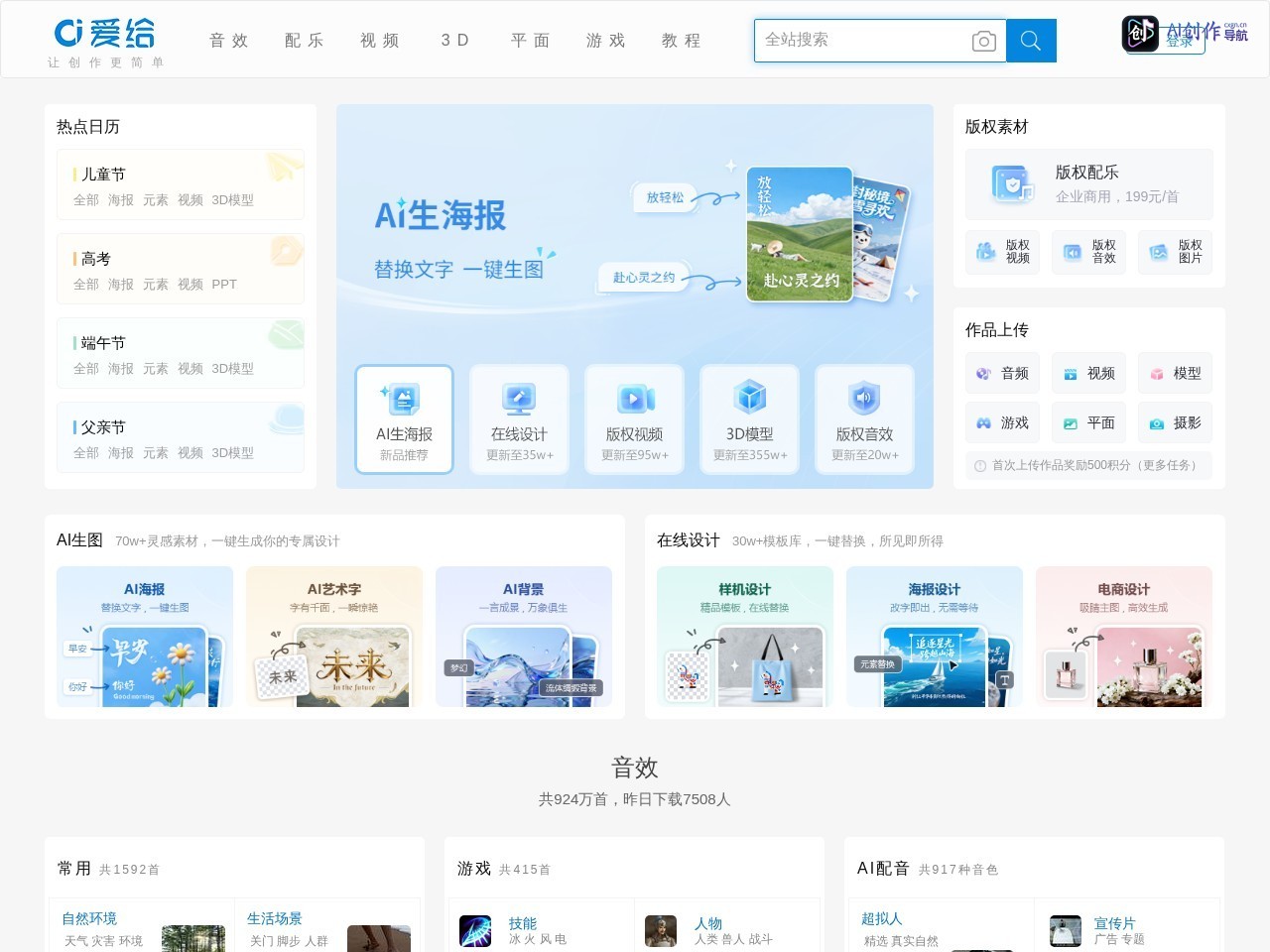Open the 版权视频 shortcut card in banner
The height and width of the screenshot is (952, 1270).
pos(634,419)
